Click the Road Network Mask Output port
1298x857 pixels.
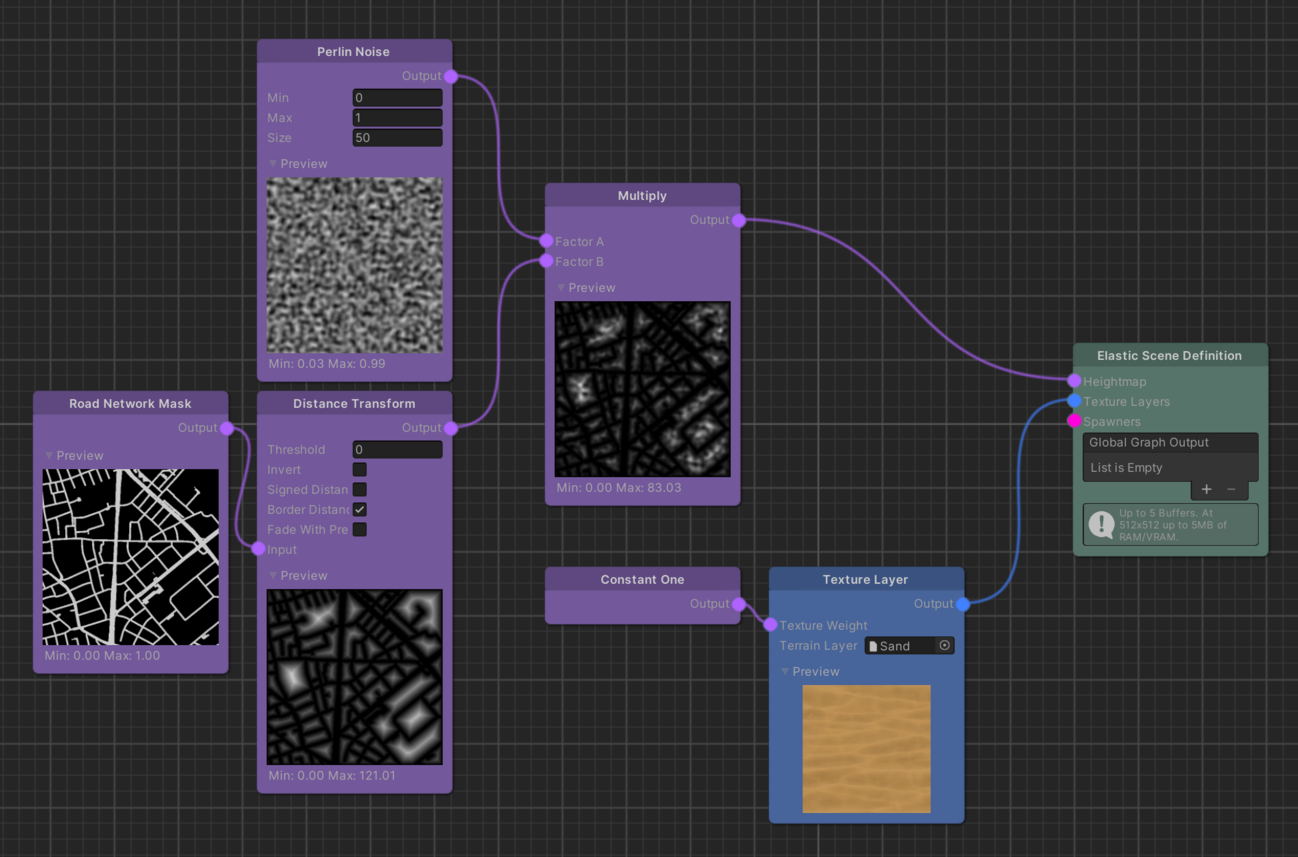[227, 428]
